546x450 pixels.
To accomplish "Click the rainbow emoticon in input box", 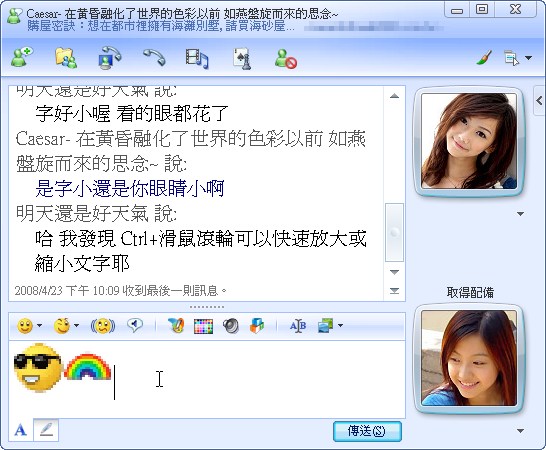I will click(x=88, y=366).
